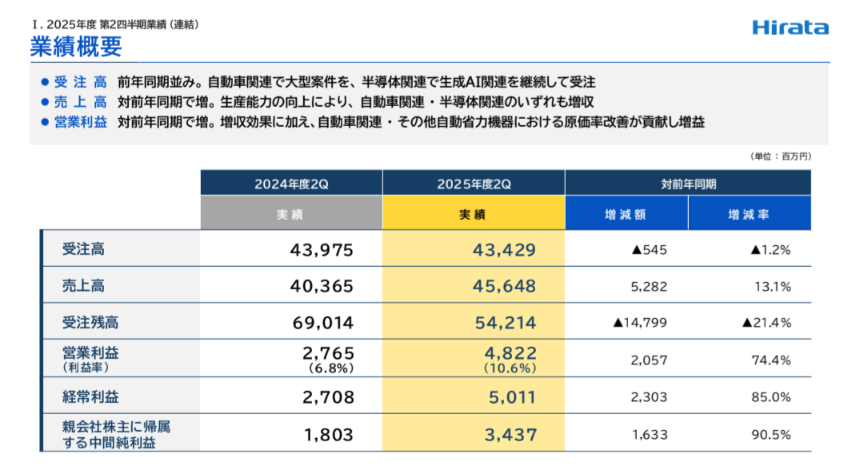Click the blue bullet before 営業利益 summary

coord(44,122)
